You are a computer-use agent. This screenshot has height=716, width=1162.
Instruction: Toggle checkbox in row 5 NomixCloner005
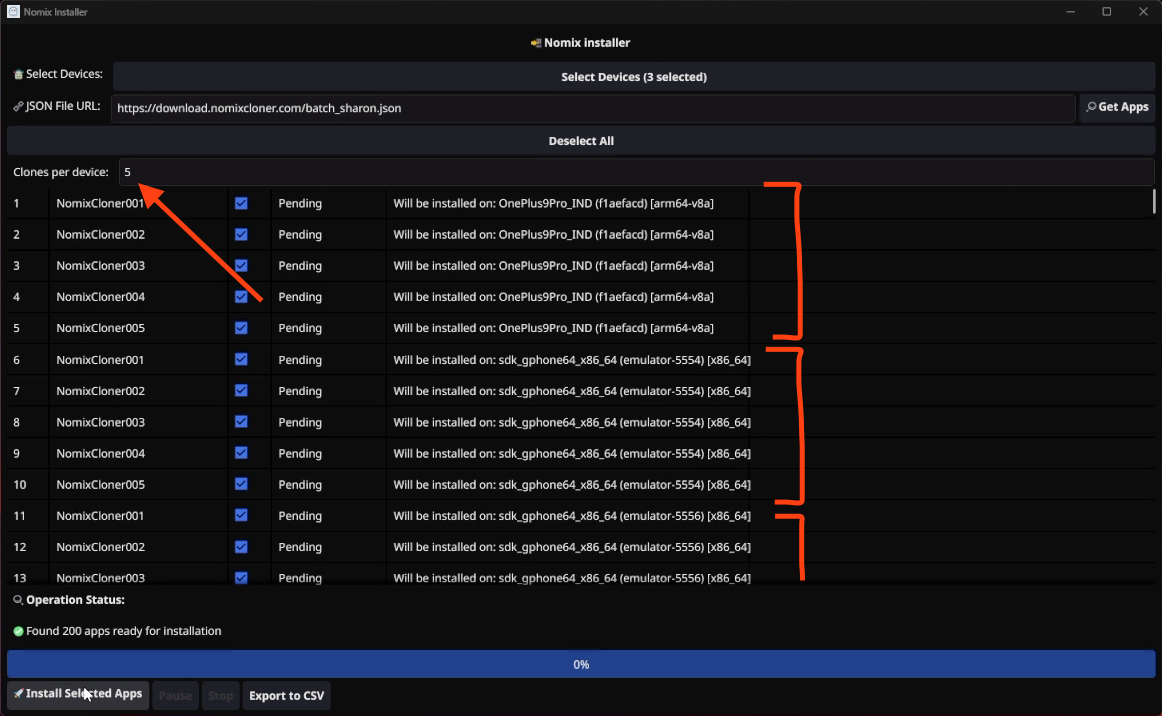point(242,328)
